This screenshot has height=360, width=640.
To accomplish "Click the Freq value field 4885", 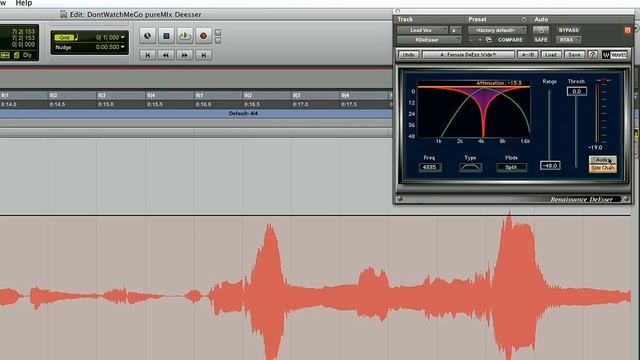I will (x=430, y=167).
